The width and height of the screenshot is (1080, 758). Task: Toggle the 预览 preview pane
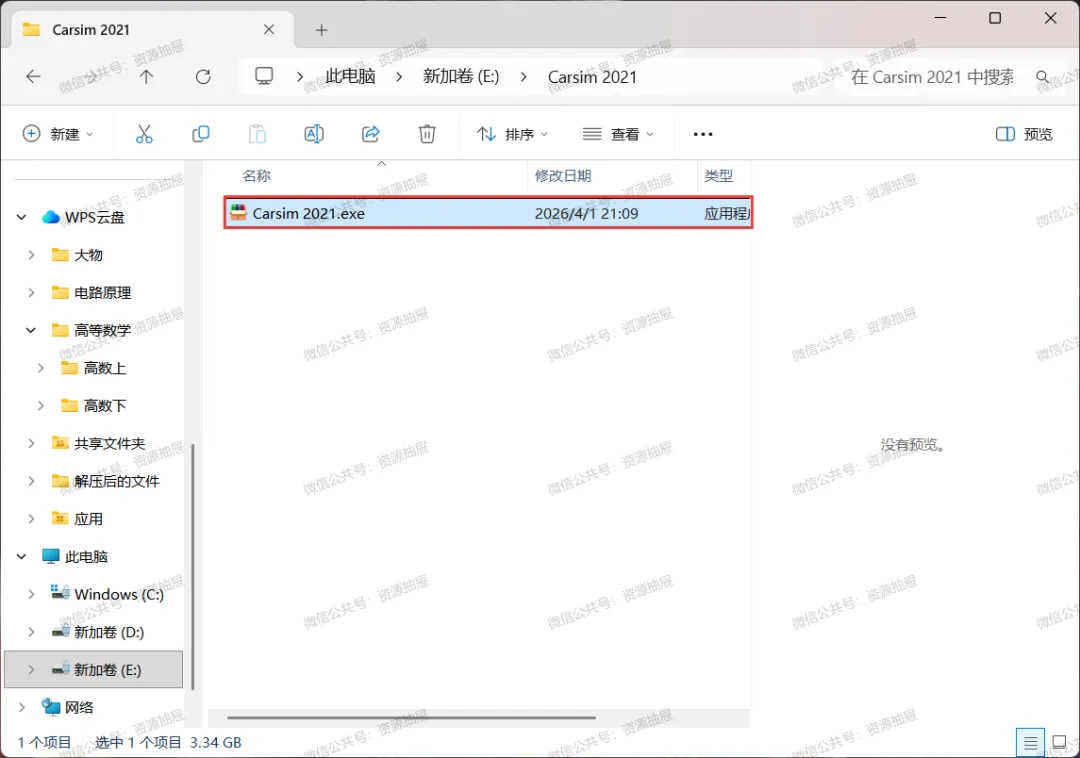coord(1024,134)
